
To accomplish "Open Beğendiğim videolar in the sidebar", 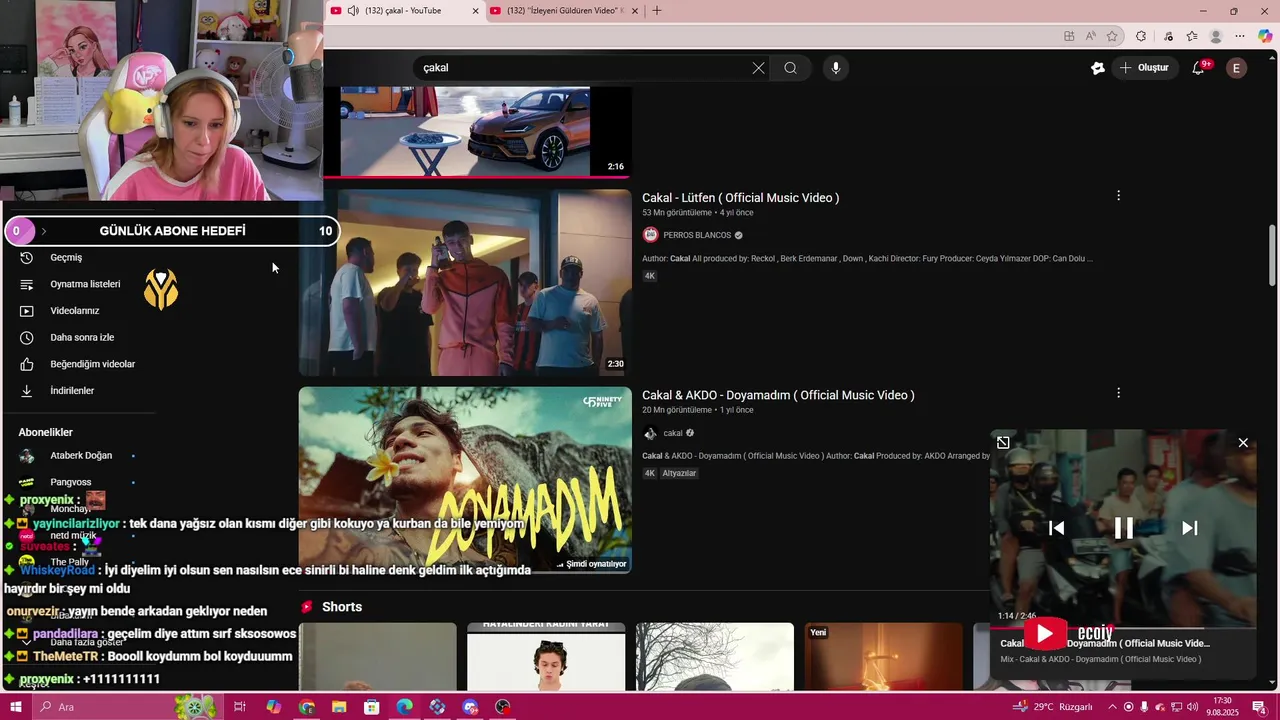I will click(93, 364).
